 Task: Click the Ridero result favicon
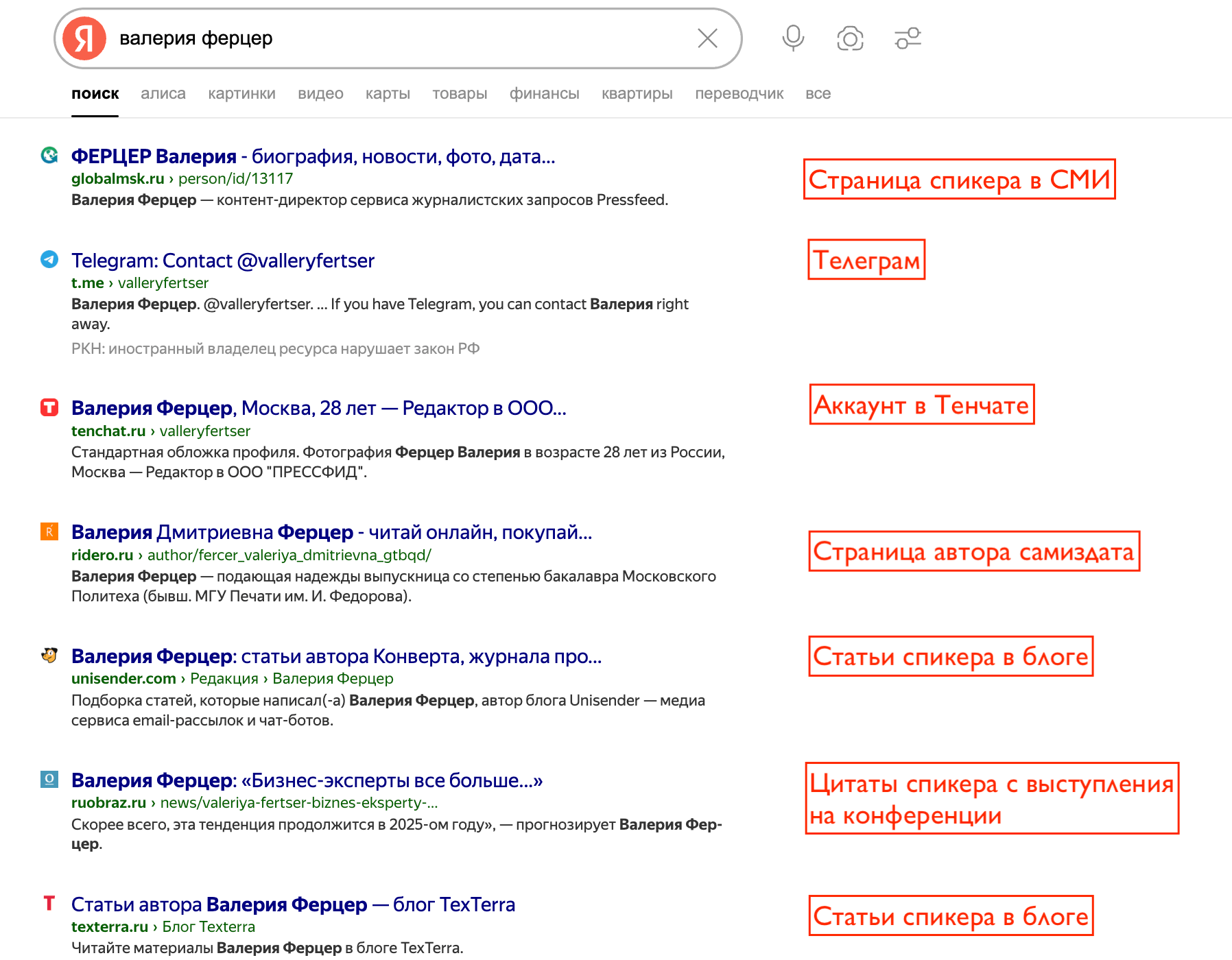point(49,531)
